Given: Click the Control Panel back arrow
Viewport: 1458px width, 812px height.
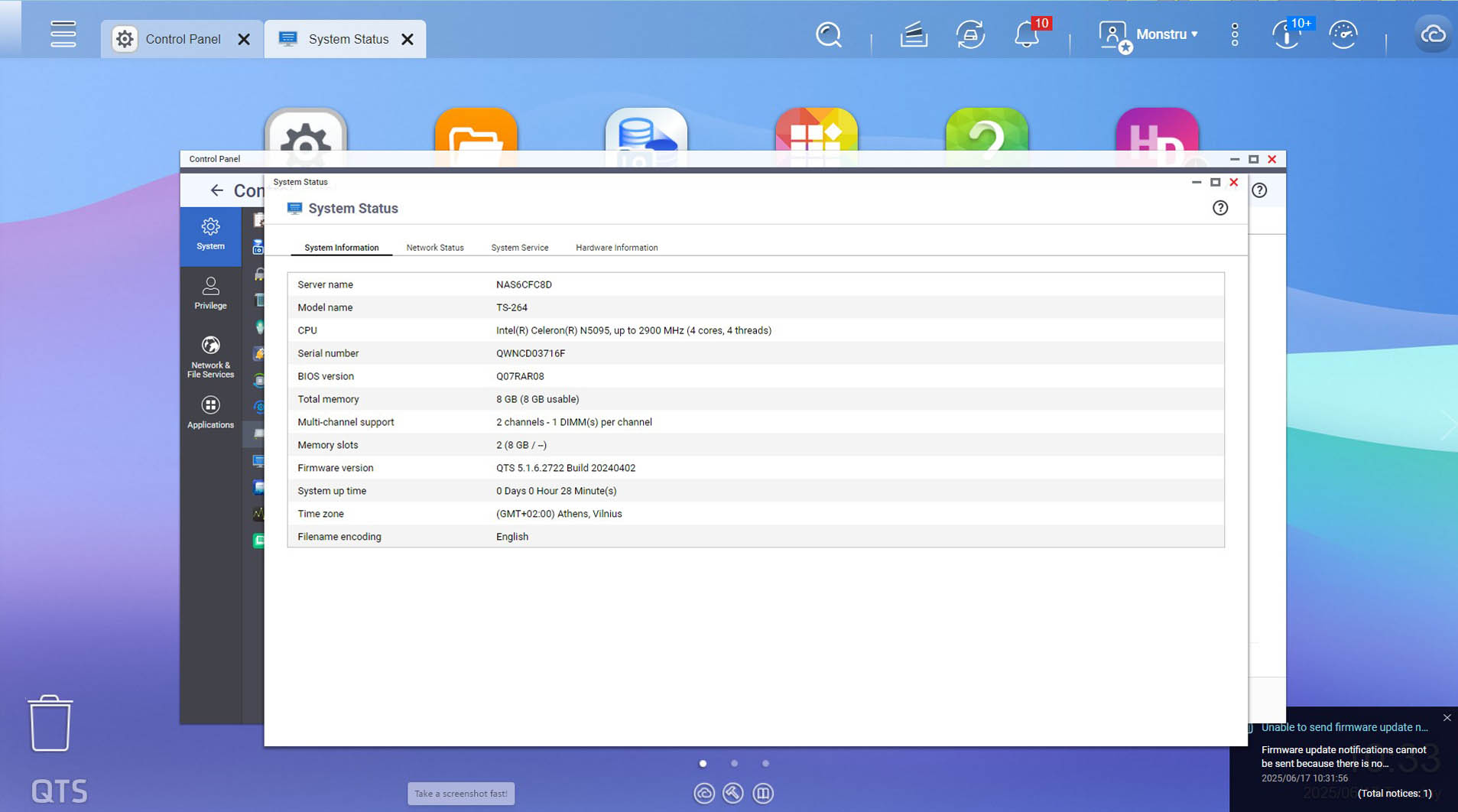Looking at the screenshot, I should coord(217,190).
